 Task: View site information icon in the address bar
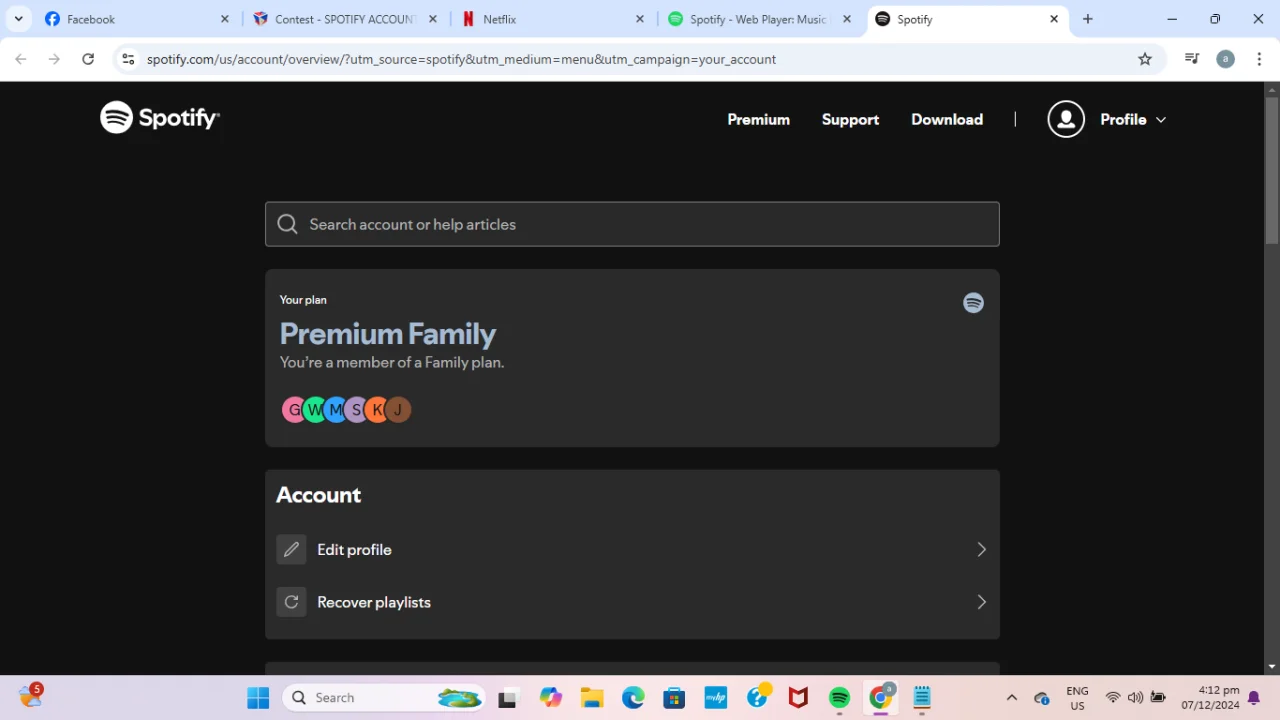click(x=128, y=59)
